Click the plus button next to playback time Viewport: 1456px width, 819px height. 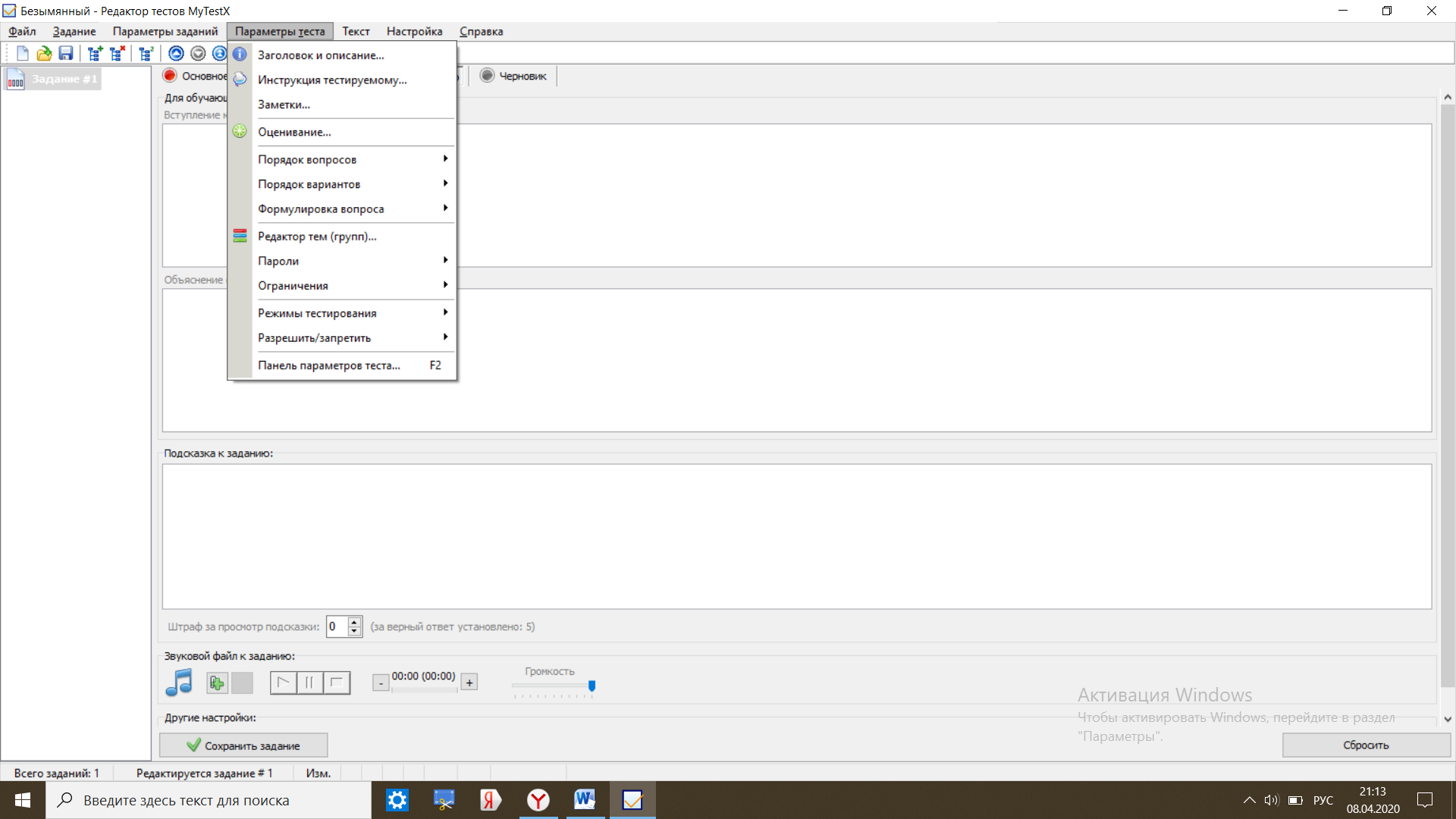[x=469, y=682]
